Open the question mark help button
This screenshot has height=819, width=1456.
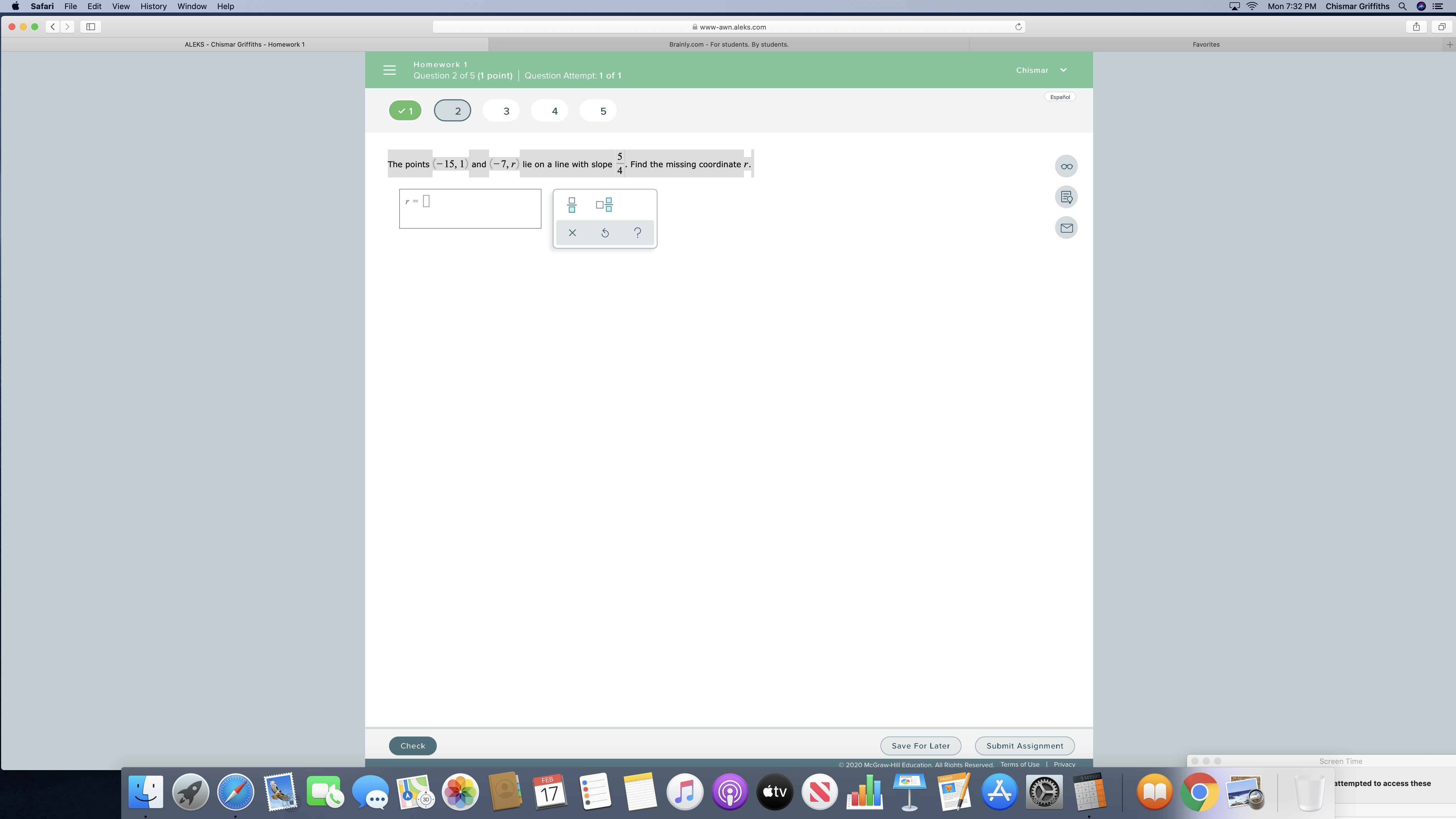pyautogui.click(x=638, y=233)
